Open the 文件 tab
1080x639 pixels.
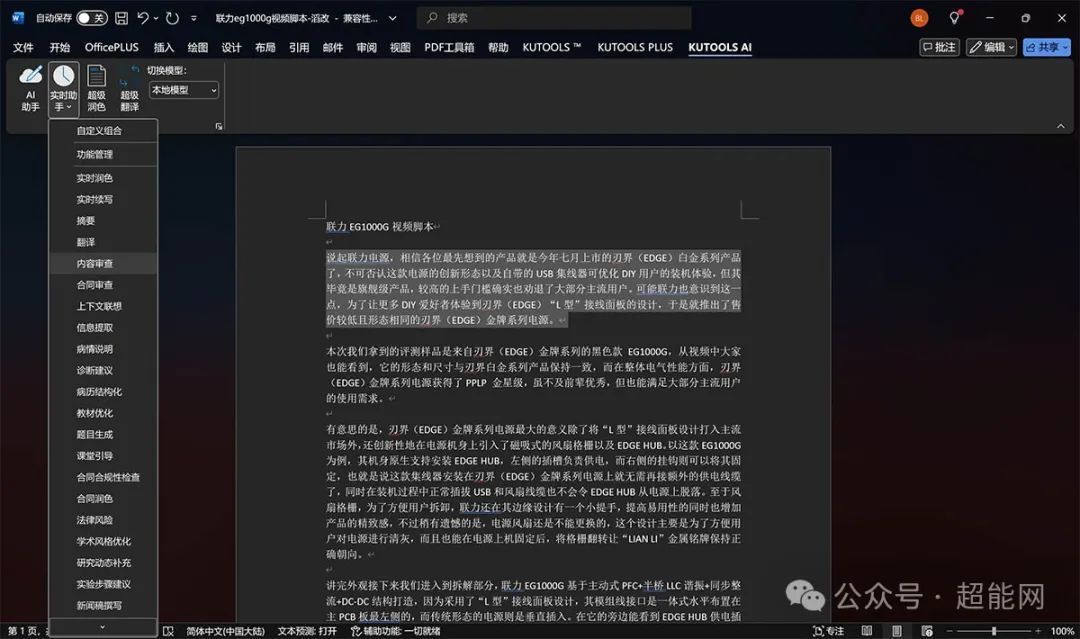23,48
